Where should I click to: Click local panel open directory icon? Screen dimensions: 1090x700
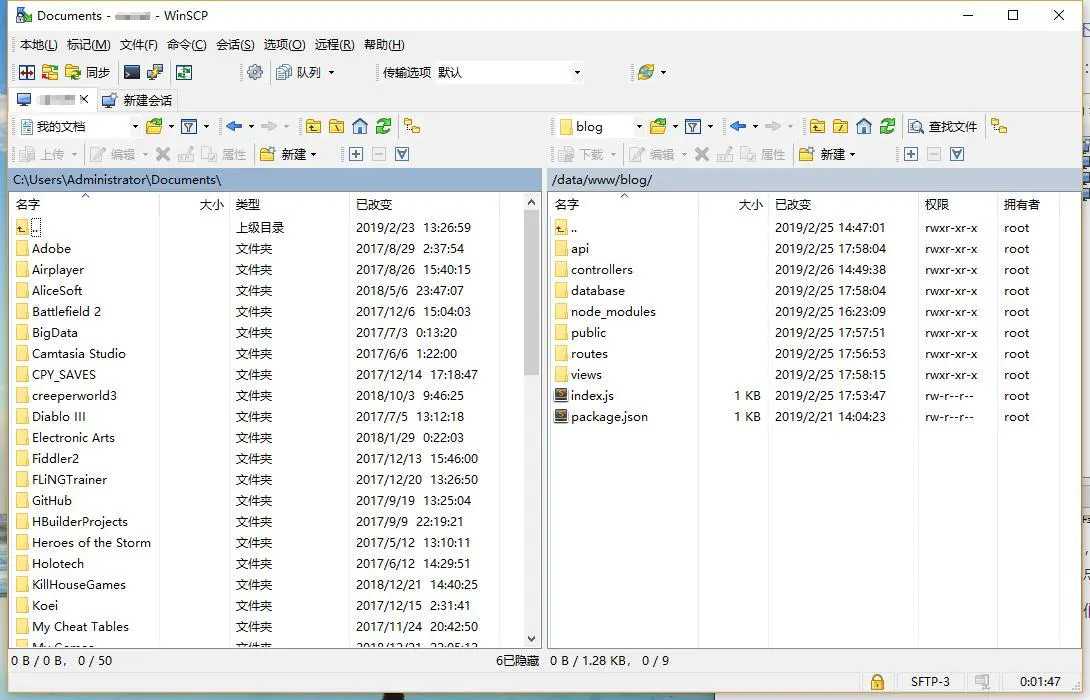154,127
